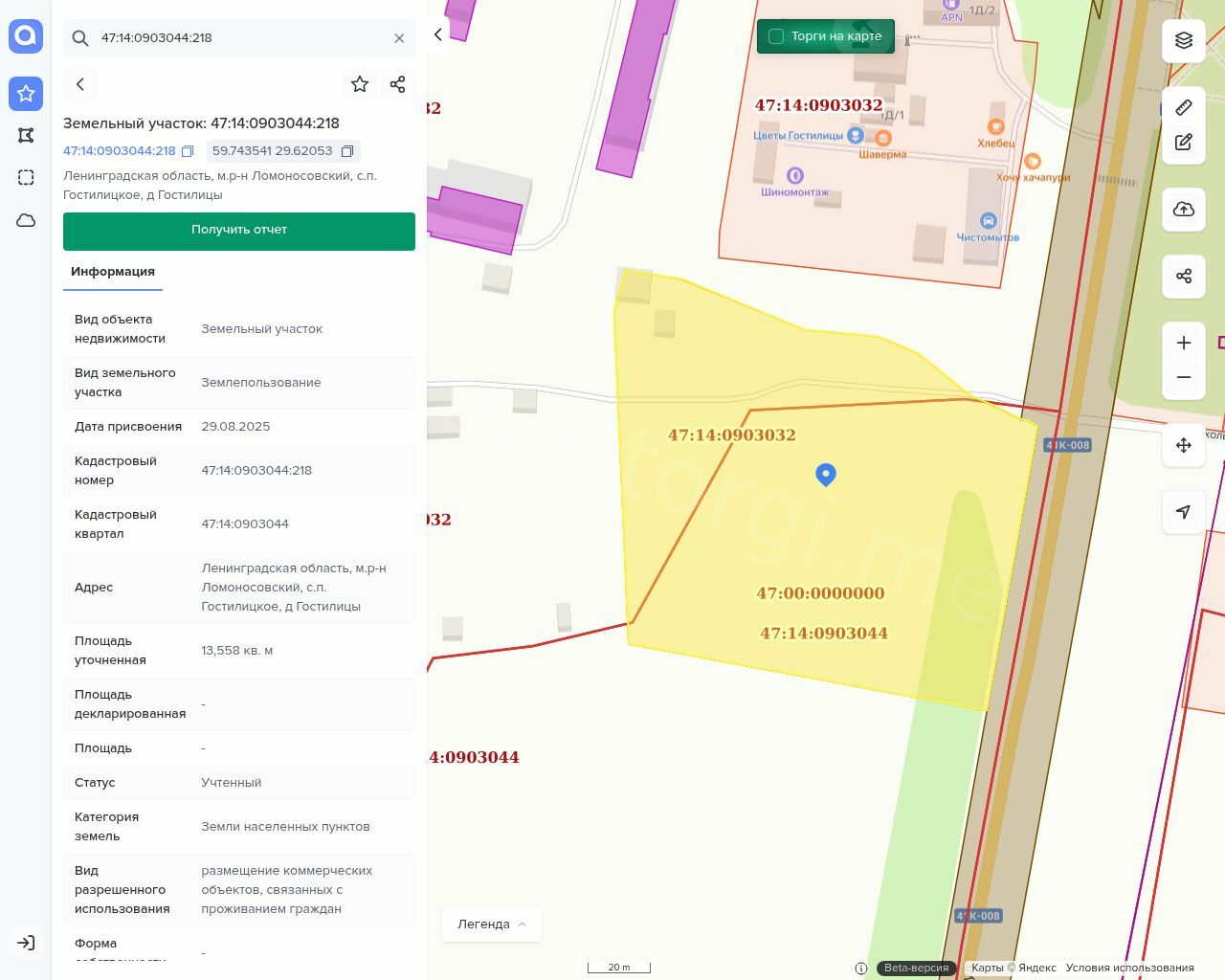Locate my position with arrow icon
Image resolution: width=1225 pixels, height=980 pixels.
(x=1184, y=512)
